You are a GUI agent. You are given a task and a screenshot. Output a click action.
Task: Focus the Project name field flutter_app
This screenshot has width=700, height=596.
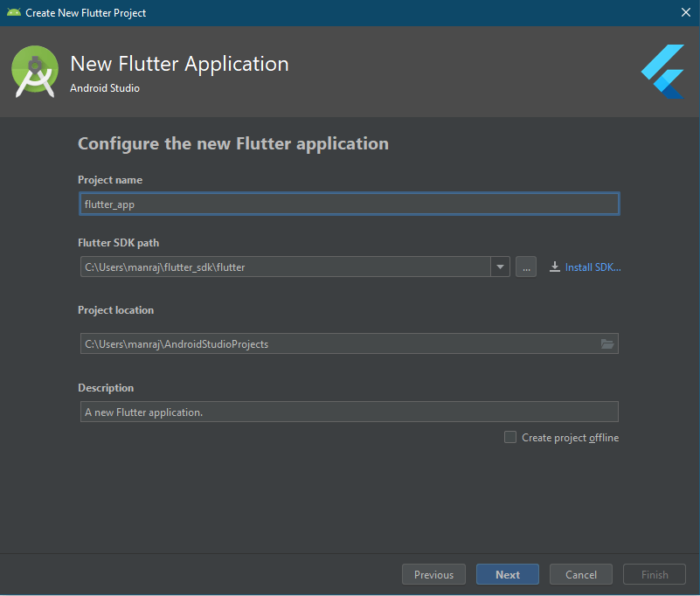tap(349, 204)
